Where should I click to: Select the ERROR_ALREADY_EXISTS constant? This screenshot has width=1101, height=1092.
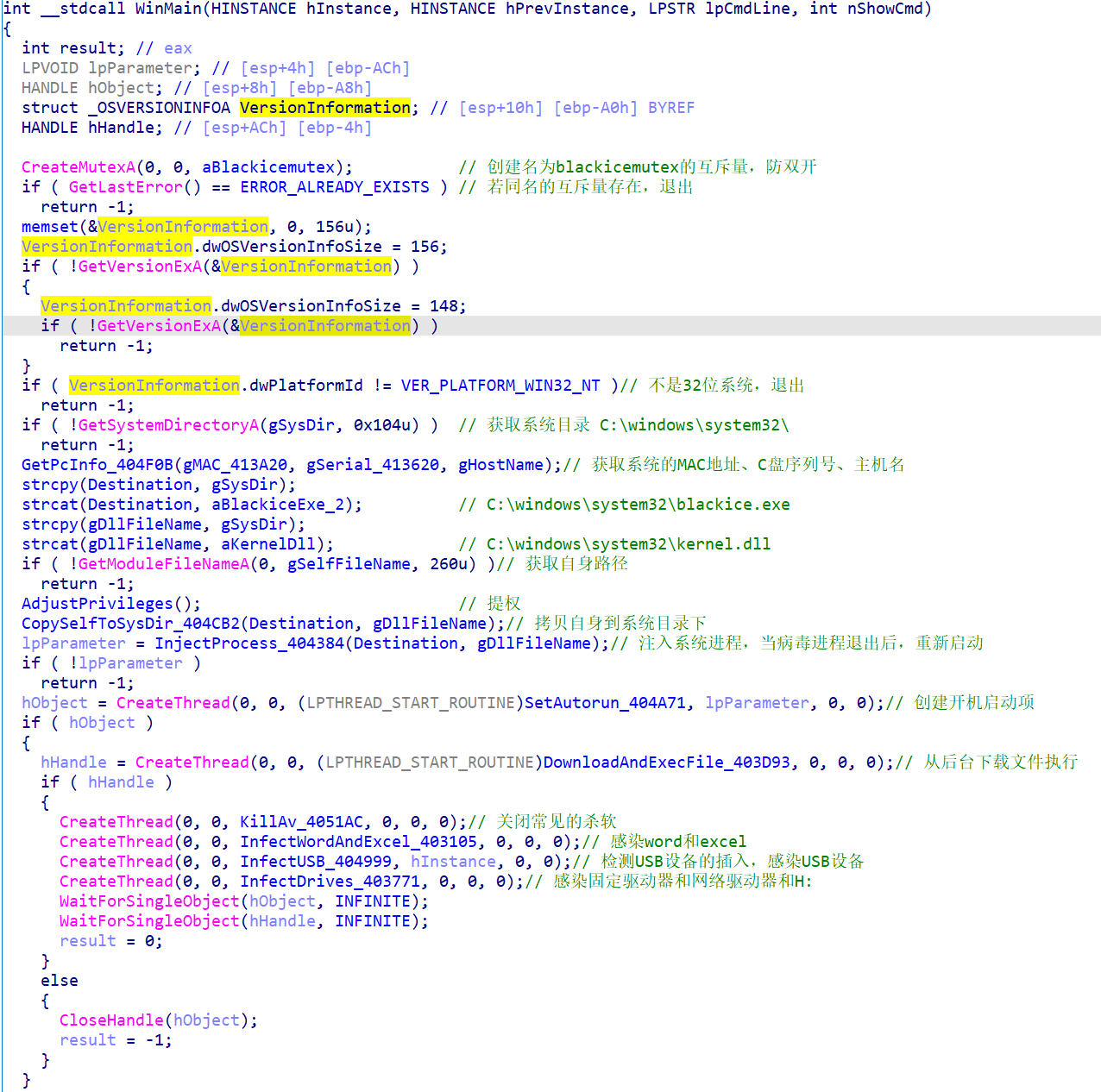335,187
